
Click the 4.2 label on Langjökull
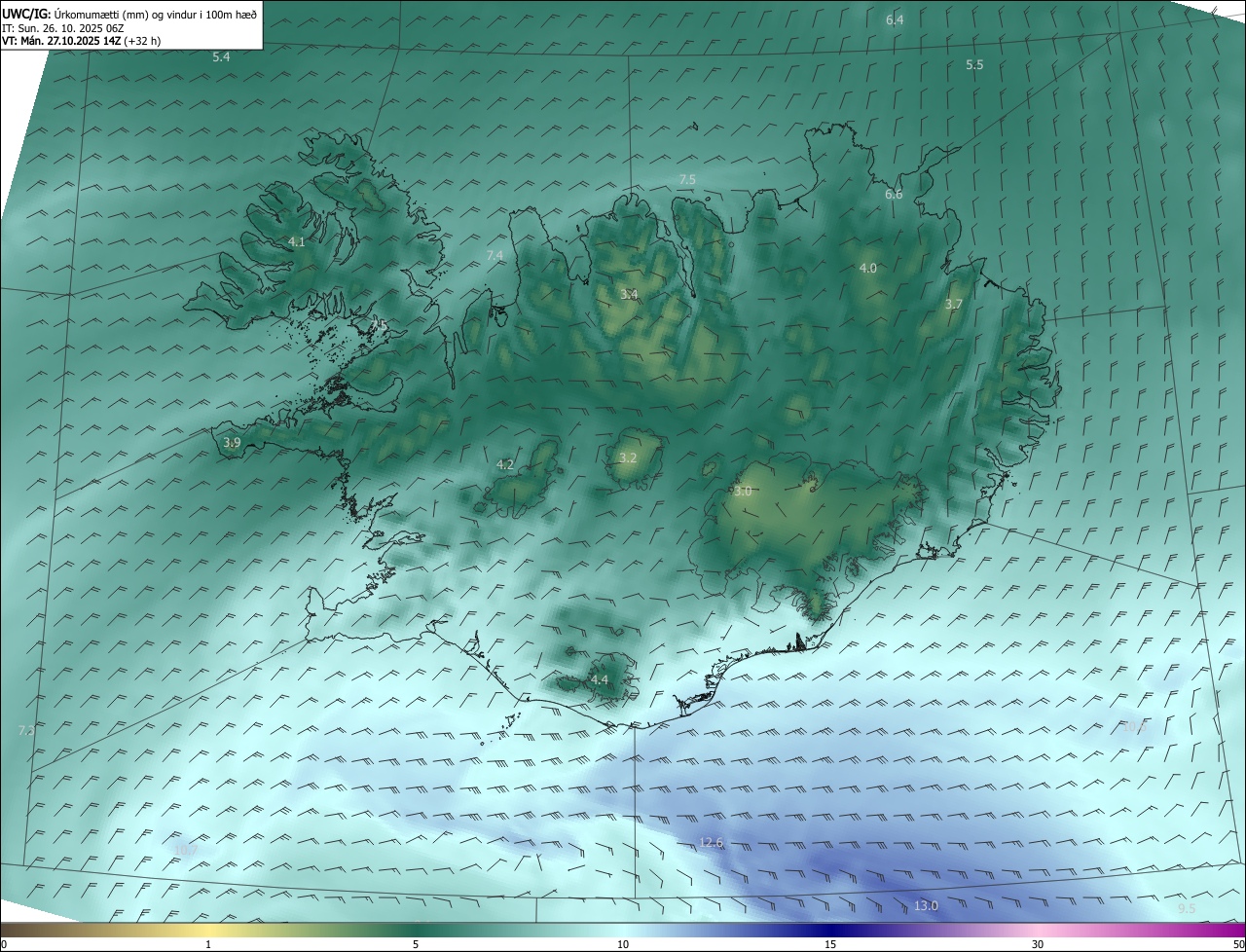[505, 464]
